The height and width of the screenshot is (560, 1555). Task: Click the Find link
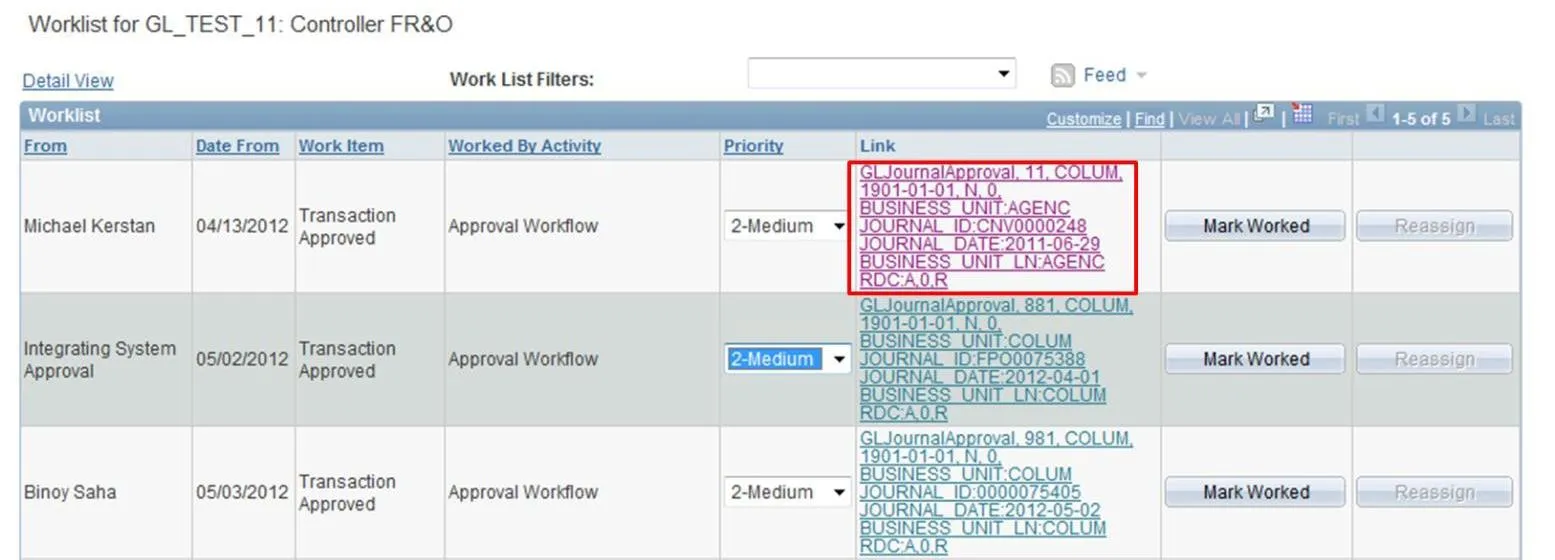tap(1149, 119)
